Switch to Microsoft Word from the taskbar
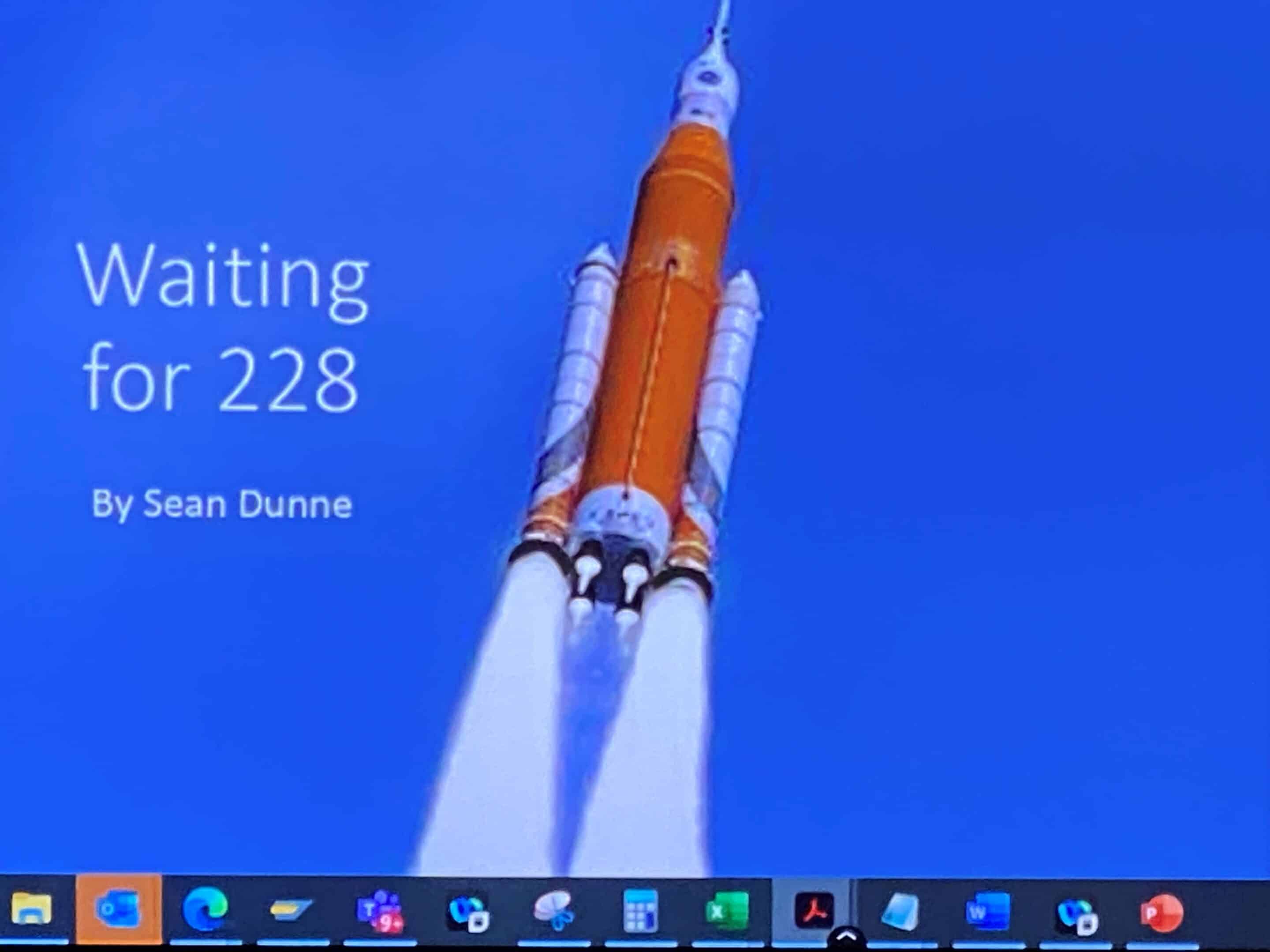 tap(988, 911)
